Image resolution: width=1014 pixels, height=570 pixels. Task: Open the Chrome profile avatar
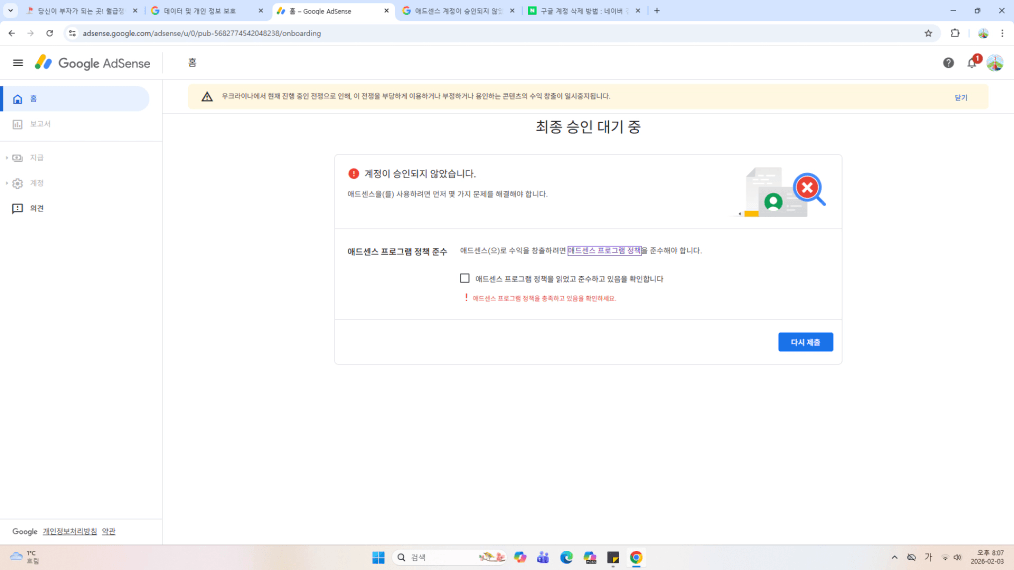983,33
